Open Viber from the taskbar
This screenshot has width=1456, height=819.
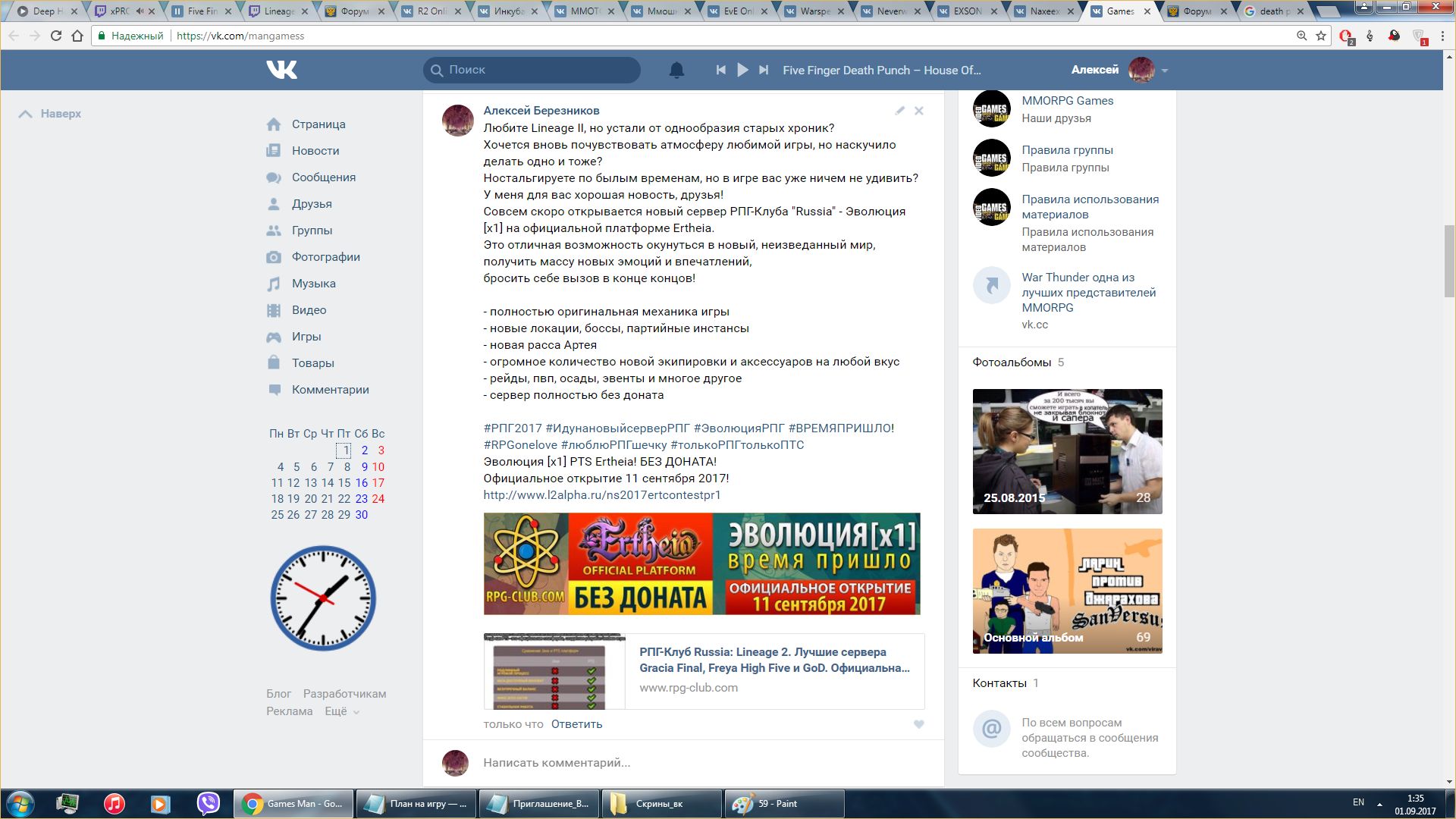(x=208, y=804)
